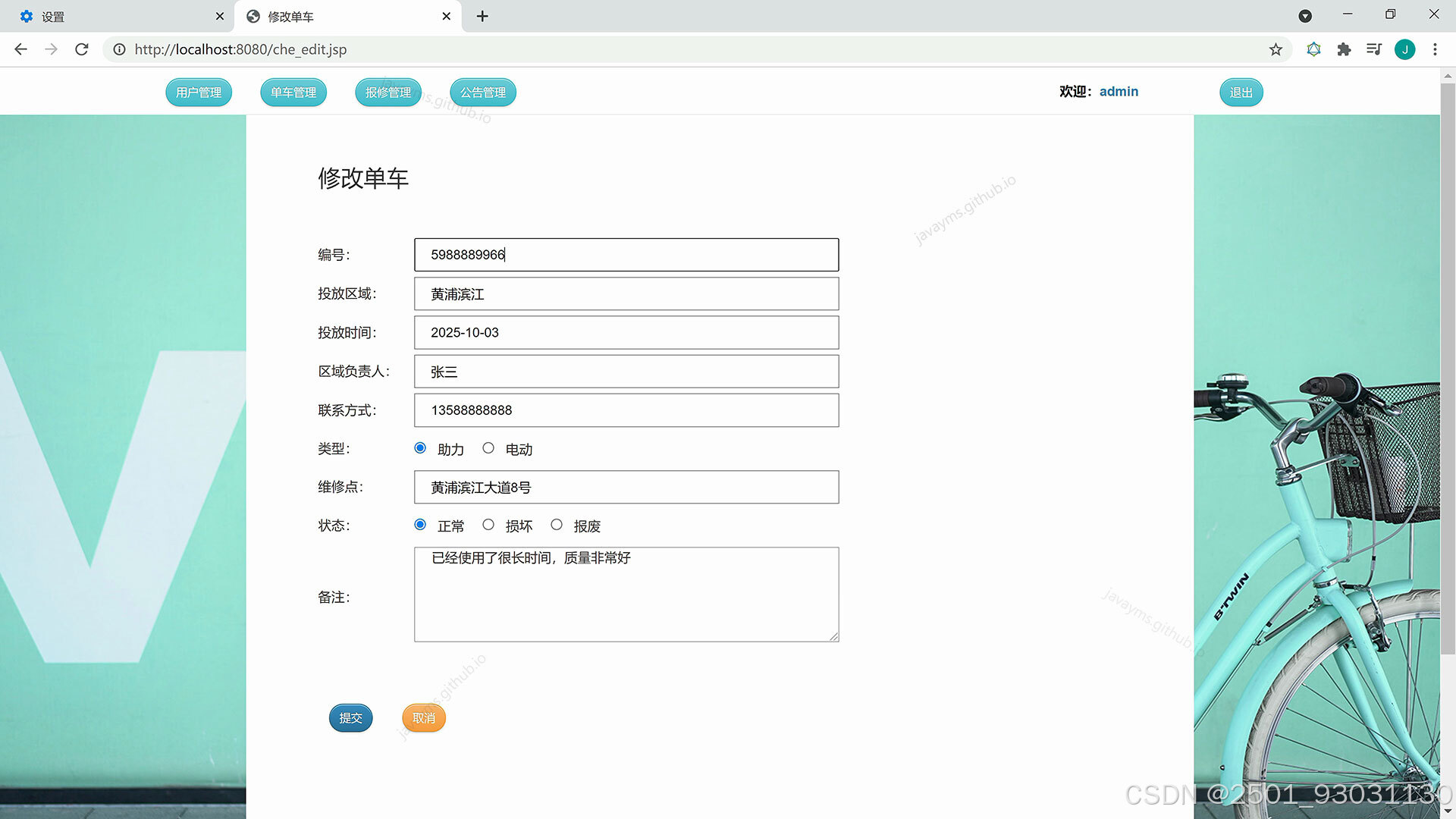Click the 退出 logout button

click(x=1241, y=93)
